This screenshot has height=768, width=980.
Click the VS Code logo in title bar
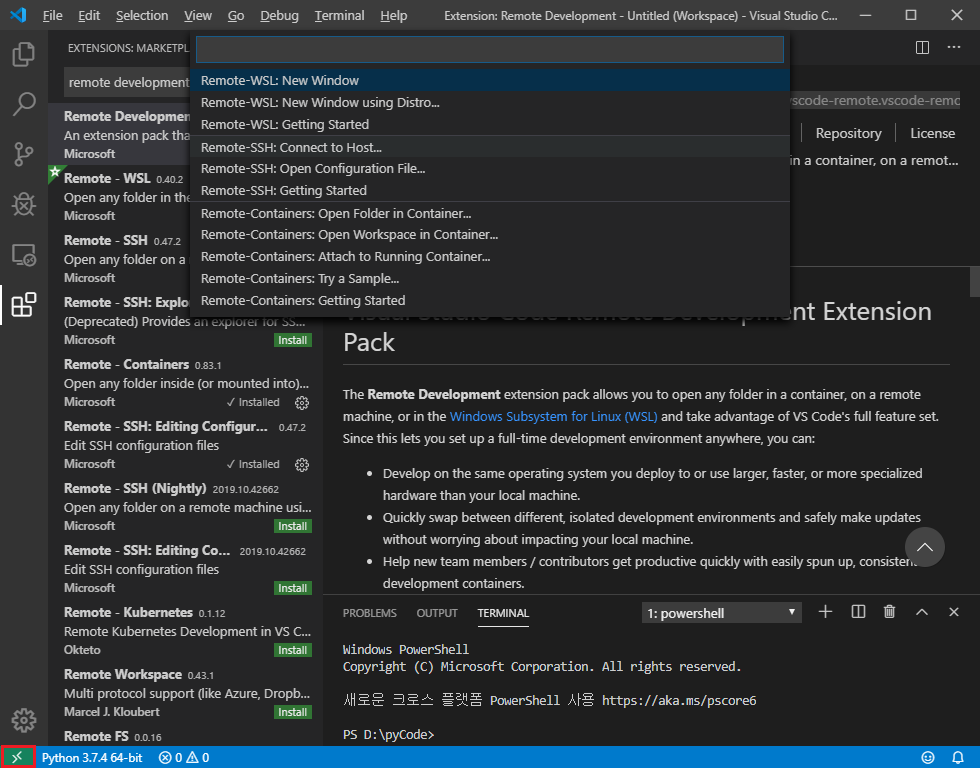(x=18, y=15)
